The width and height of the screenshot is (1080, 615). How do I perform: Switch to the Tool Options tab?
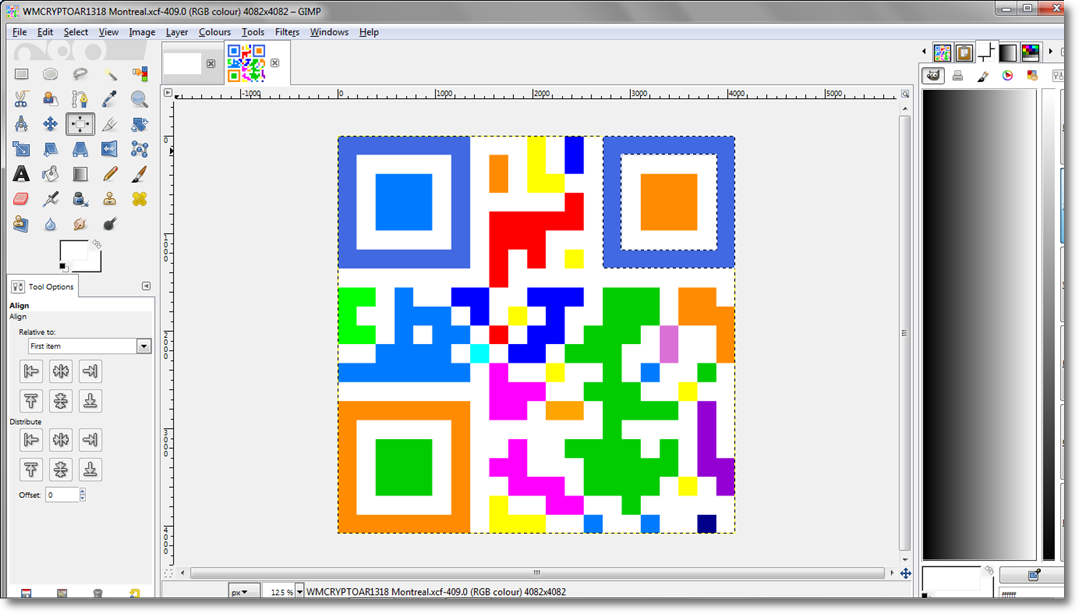click(43, 286)
